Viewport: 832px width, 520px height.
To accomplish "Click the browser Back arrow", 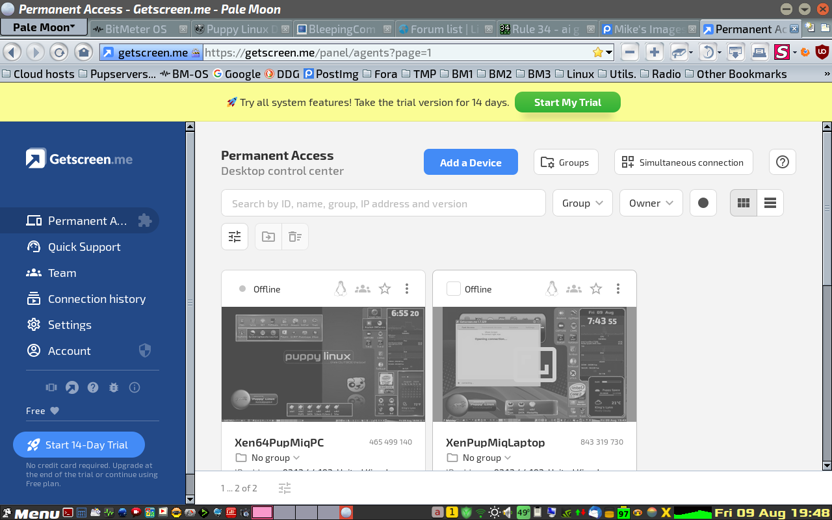I will click(12, 52).
